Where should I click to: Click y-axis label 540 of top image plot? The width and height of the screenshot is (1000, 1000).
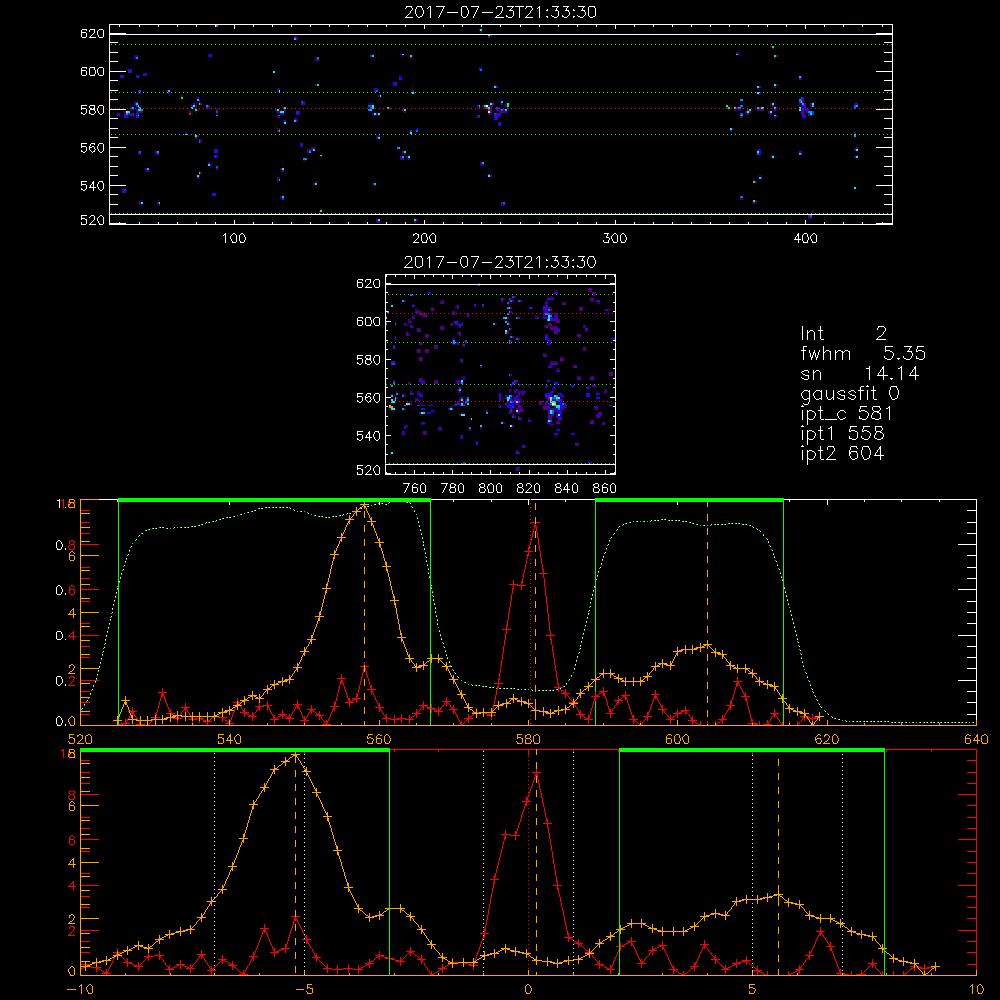[92, 186]
